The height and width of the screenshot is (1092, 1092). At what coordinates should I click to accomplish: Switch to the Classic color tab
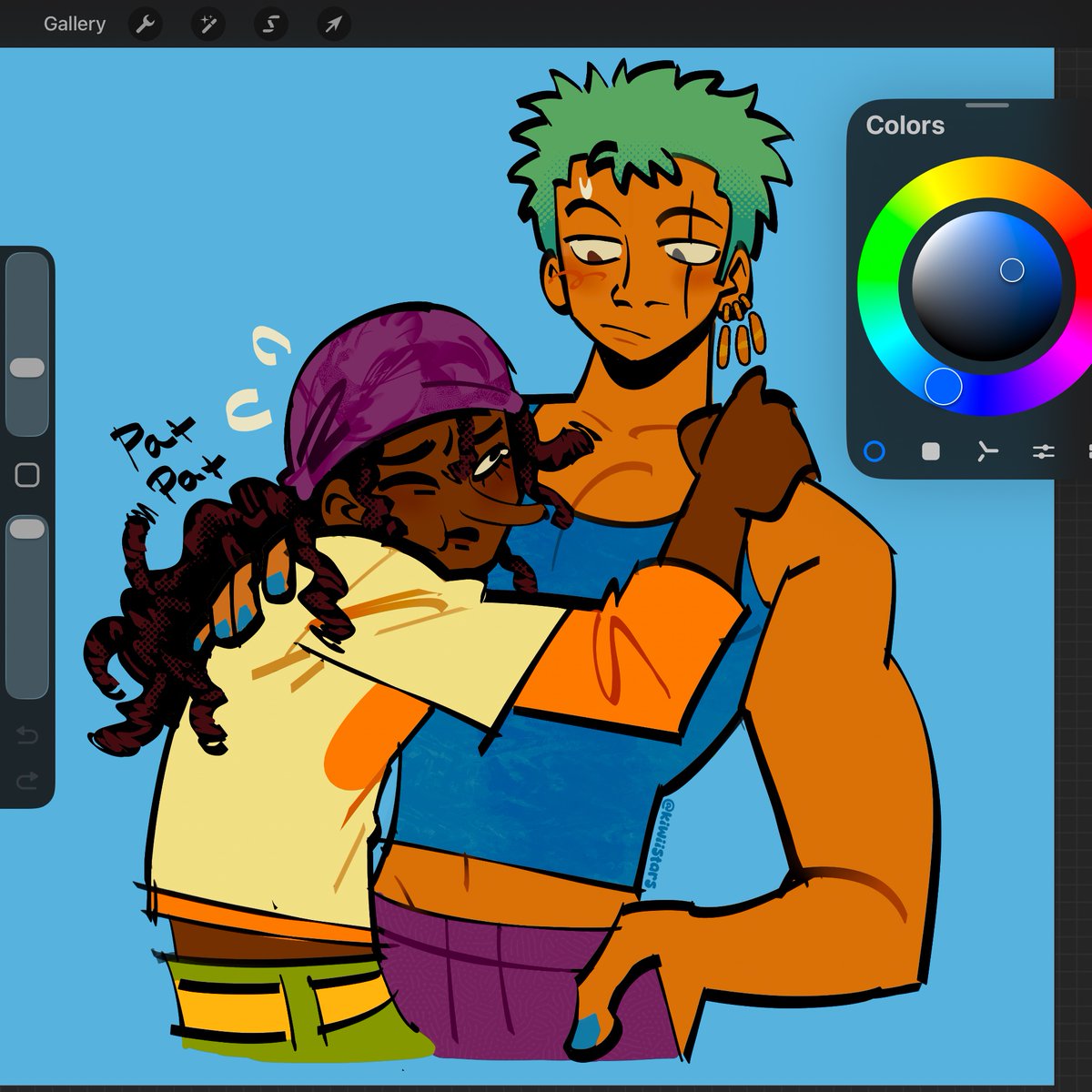(931, 451)
